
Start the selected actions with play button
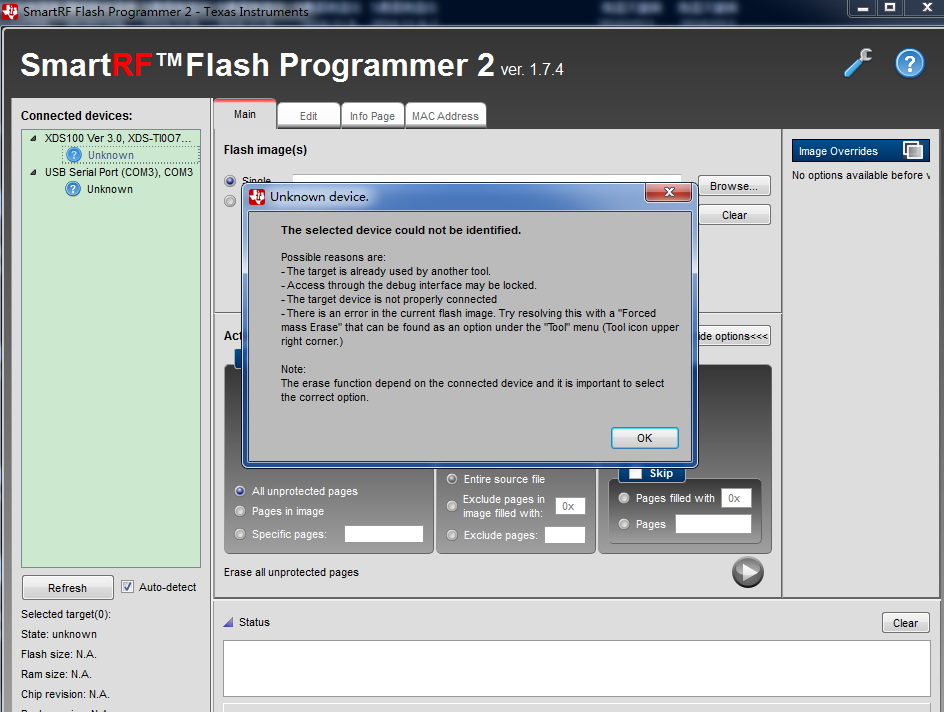[748, 572]
